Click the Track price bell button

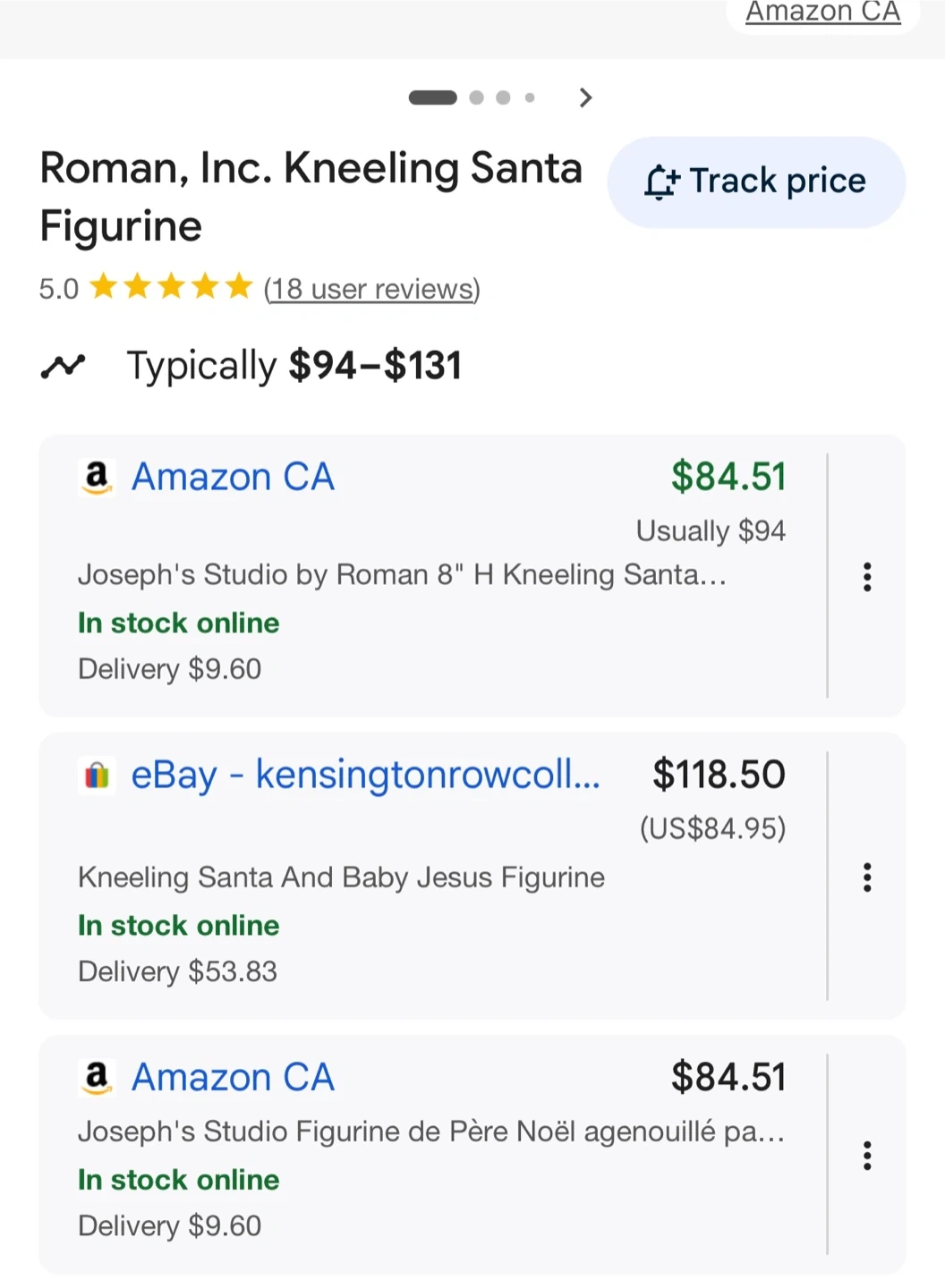755,182
